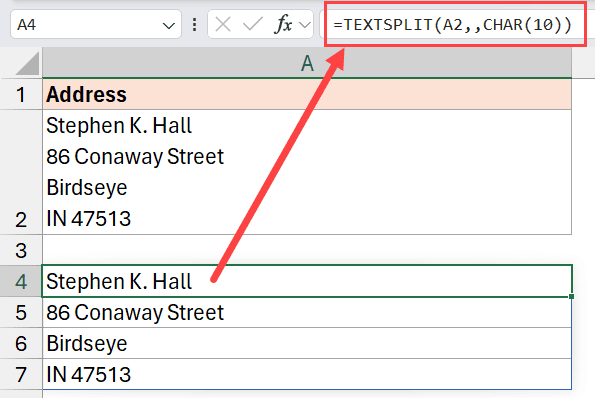
Task: Select row 3 header
Action: tap(21, 250)
